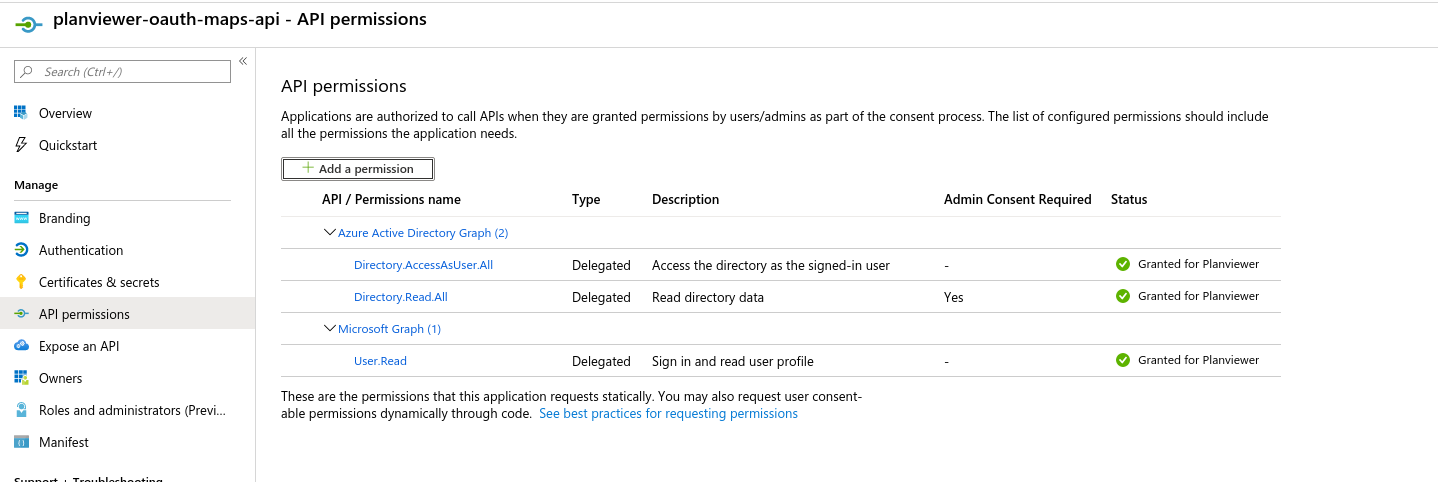Click the API / Permissions name column header
This screenshot has height=482, width=1438.
tap(391, 199)
